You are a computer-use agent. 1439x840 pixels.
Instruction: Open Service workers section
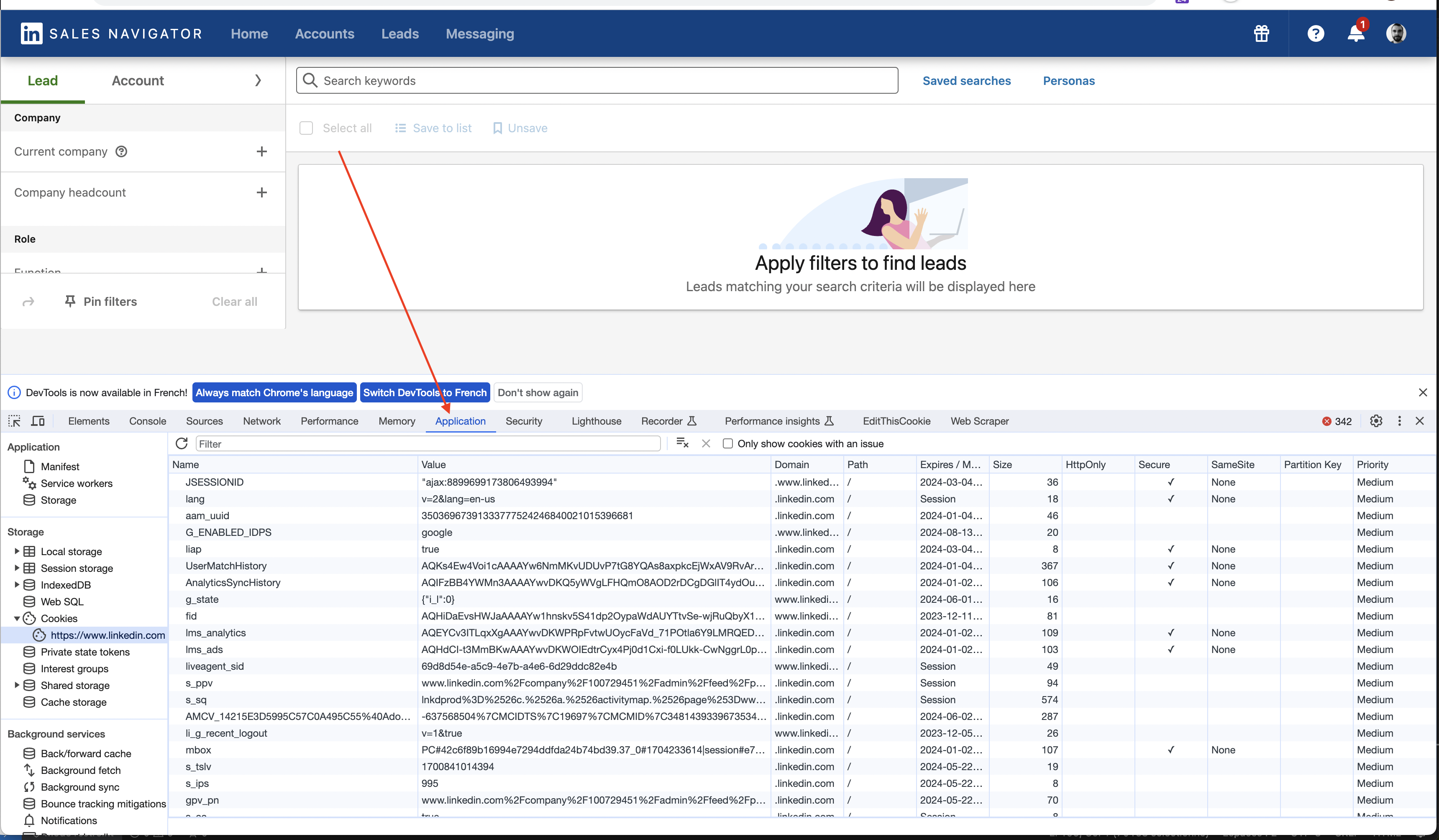tap(77, 483)
